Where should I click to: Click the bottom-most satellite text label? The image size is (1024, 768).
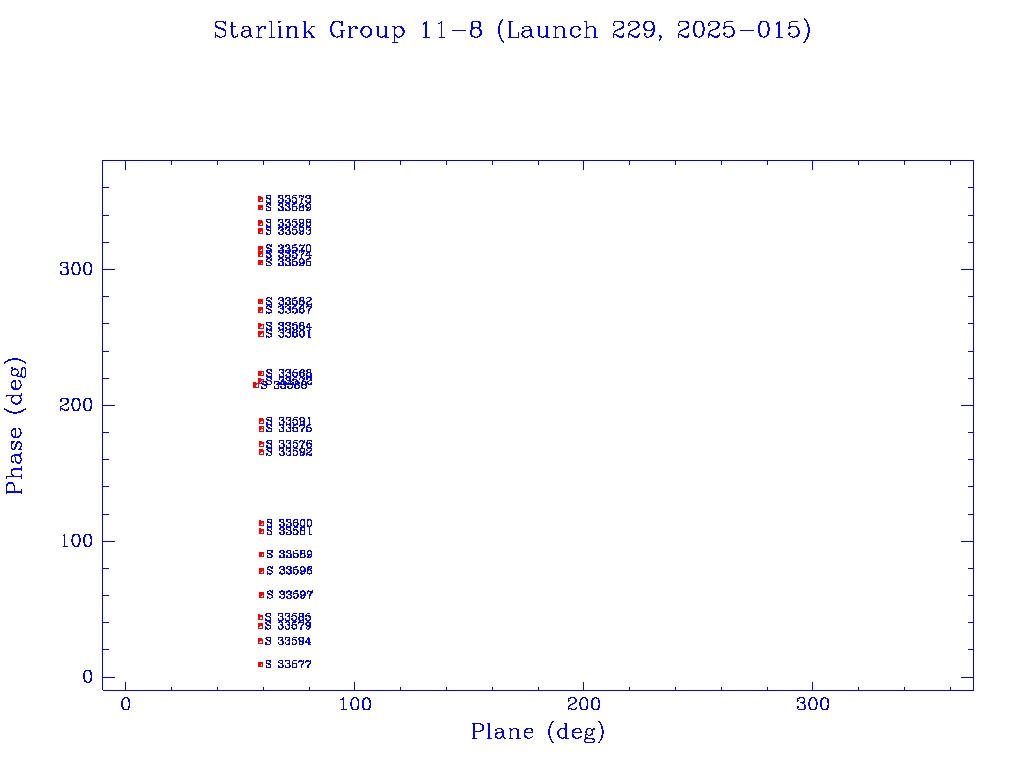pyautogui.click(x=289, y=664)
